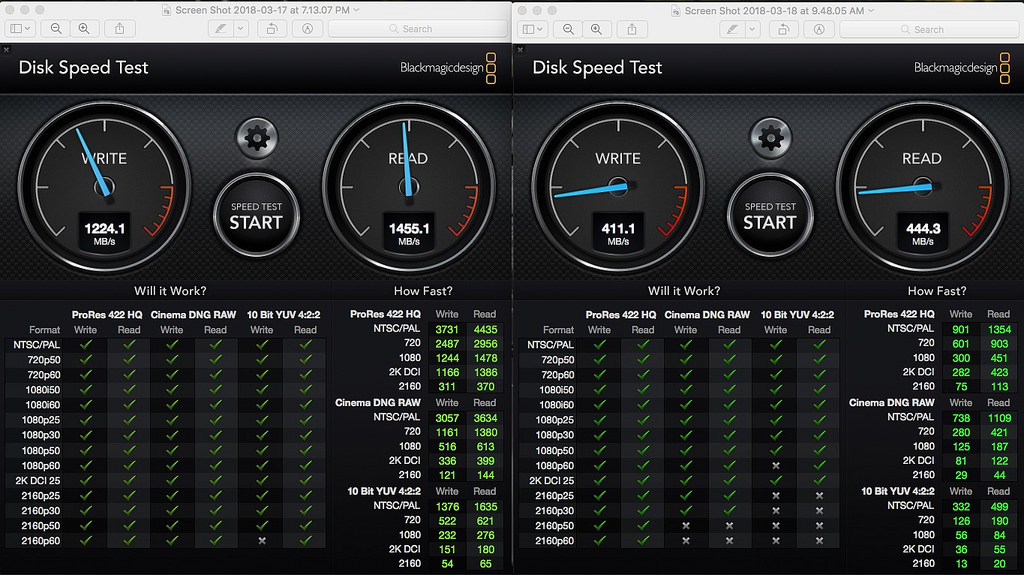
Task: Click the Highlight pen in left Preview window
Action: (x=221, y=29)
